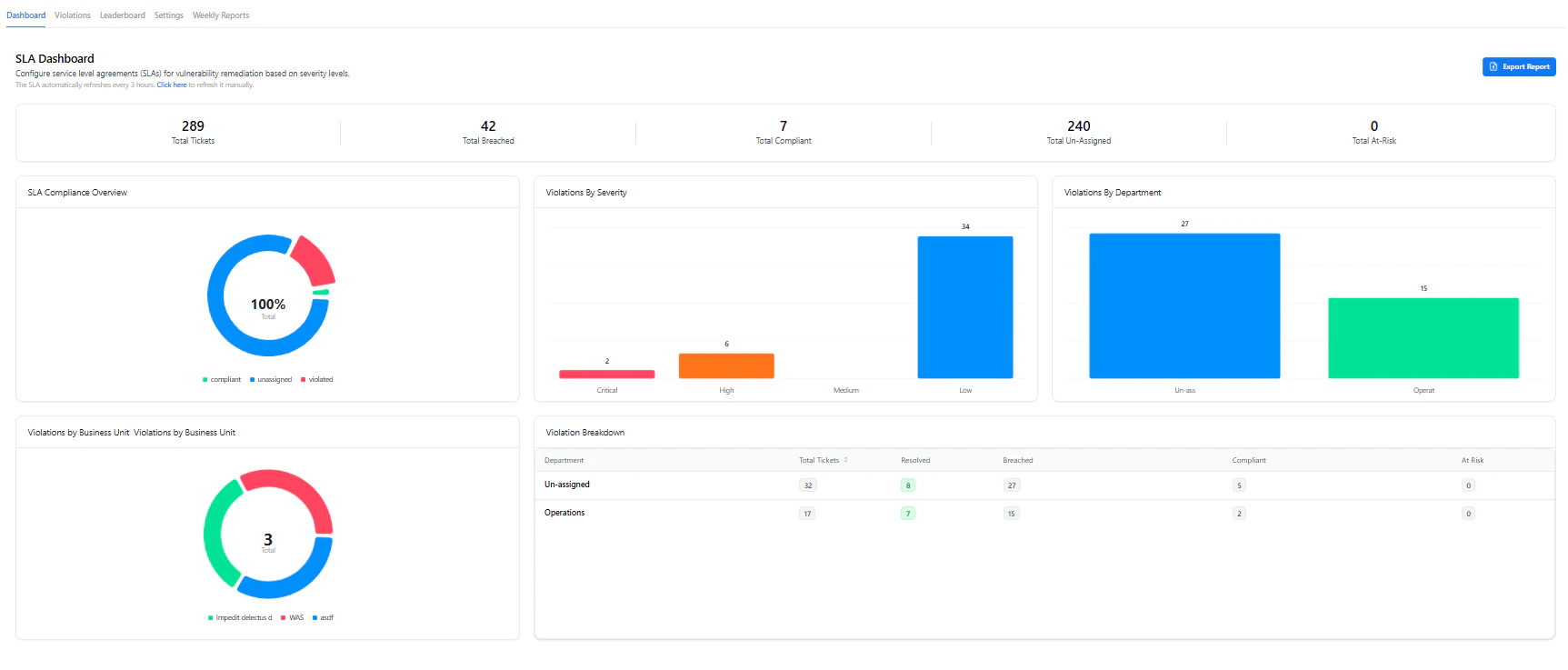Viewport: 1568px width, 670px height.
Task: Click the Violations By Department panel title
Action: point(1113,193)
